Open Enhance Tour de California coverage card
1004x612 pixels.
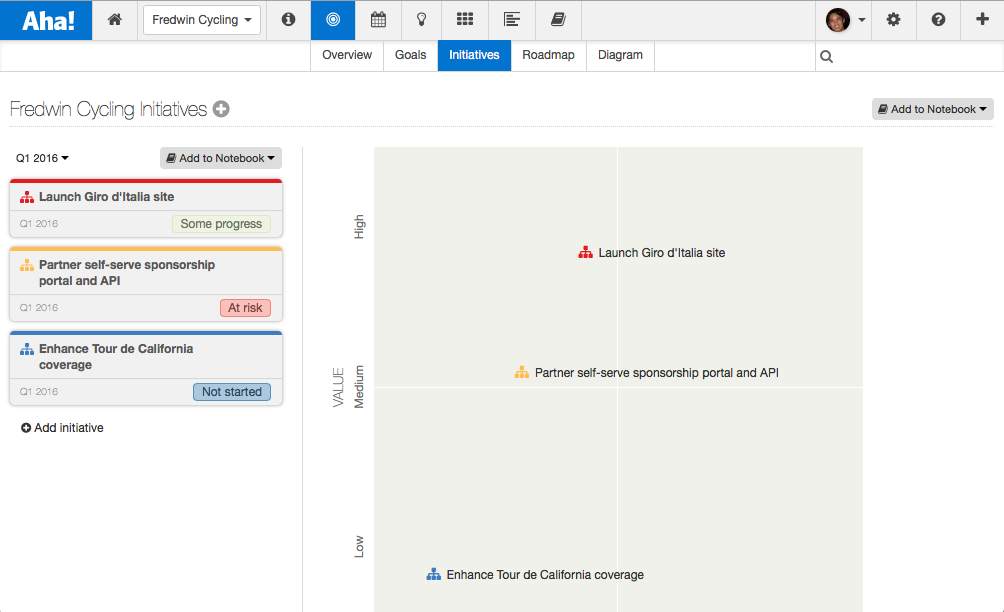tap(146, 368)
